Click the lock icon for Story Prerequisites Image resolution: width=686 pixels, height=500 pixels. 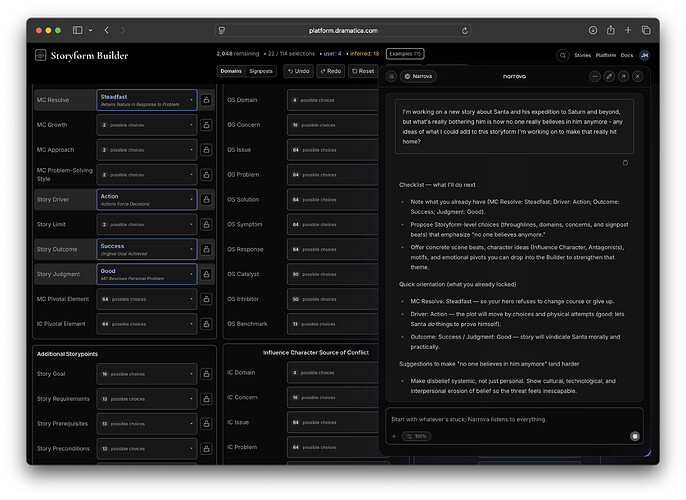click(x=206, y=424)
